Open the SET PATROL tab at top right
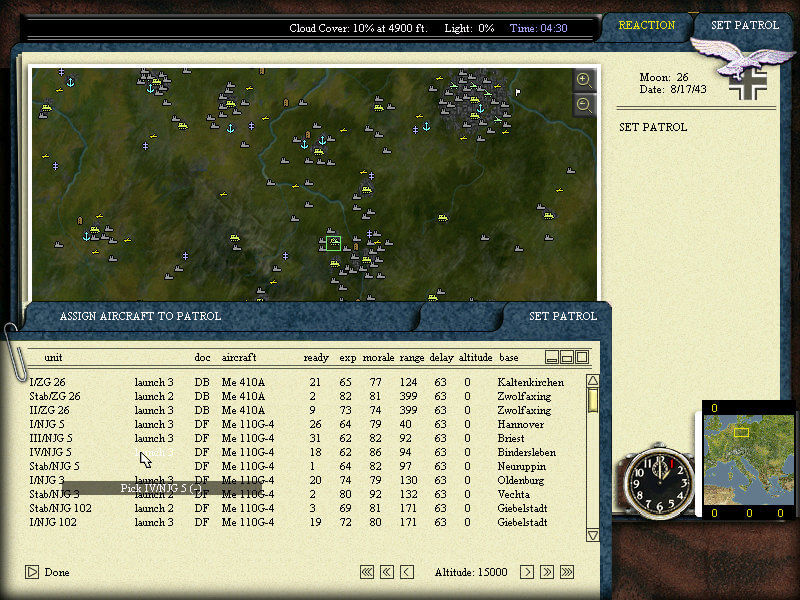This screenshot has height=600, width=800. click(745, 25)
